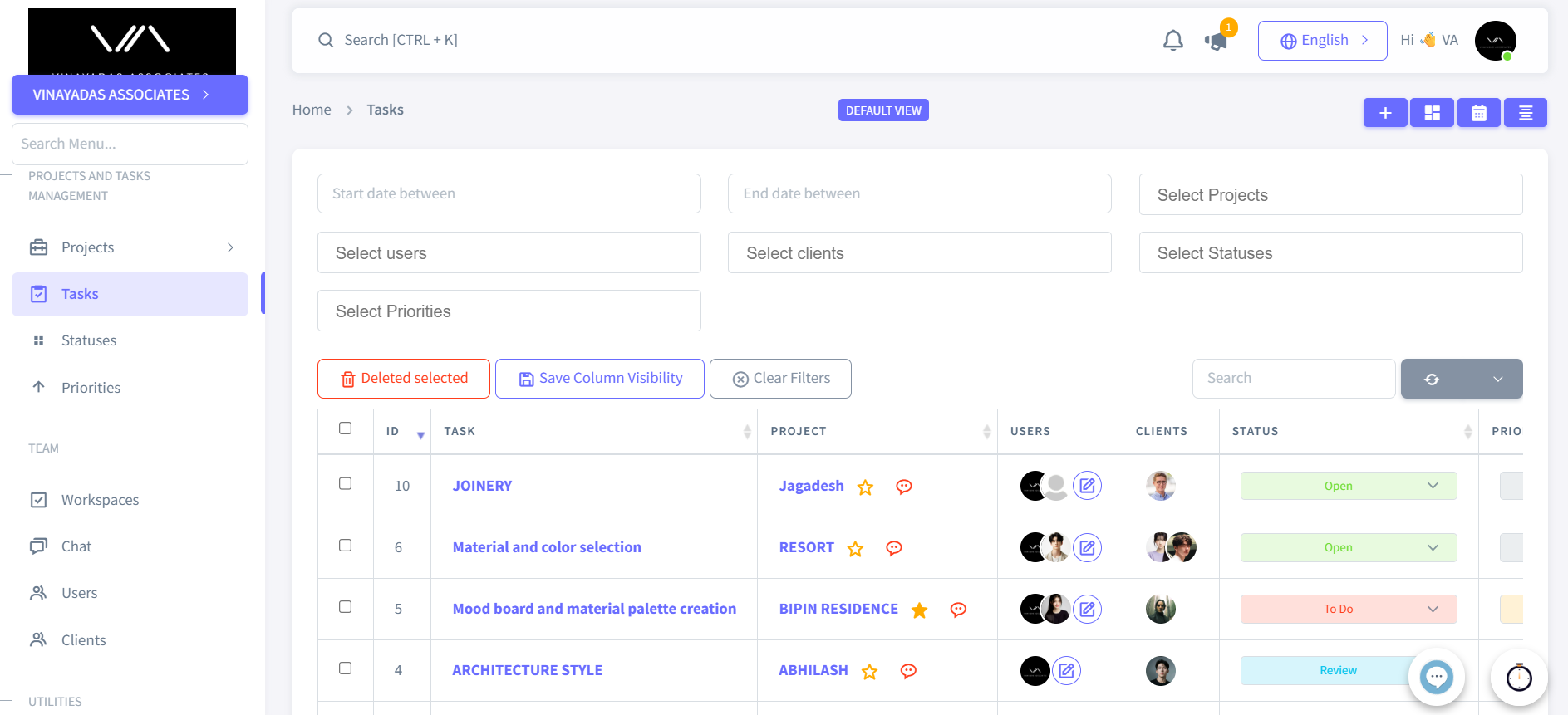Open Statuses in the sidebar menu
The height and width of the screenshot is (715, 1568).
pos(89,340)
